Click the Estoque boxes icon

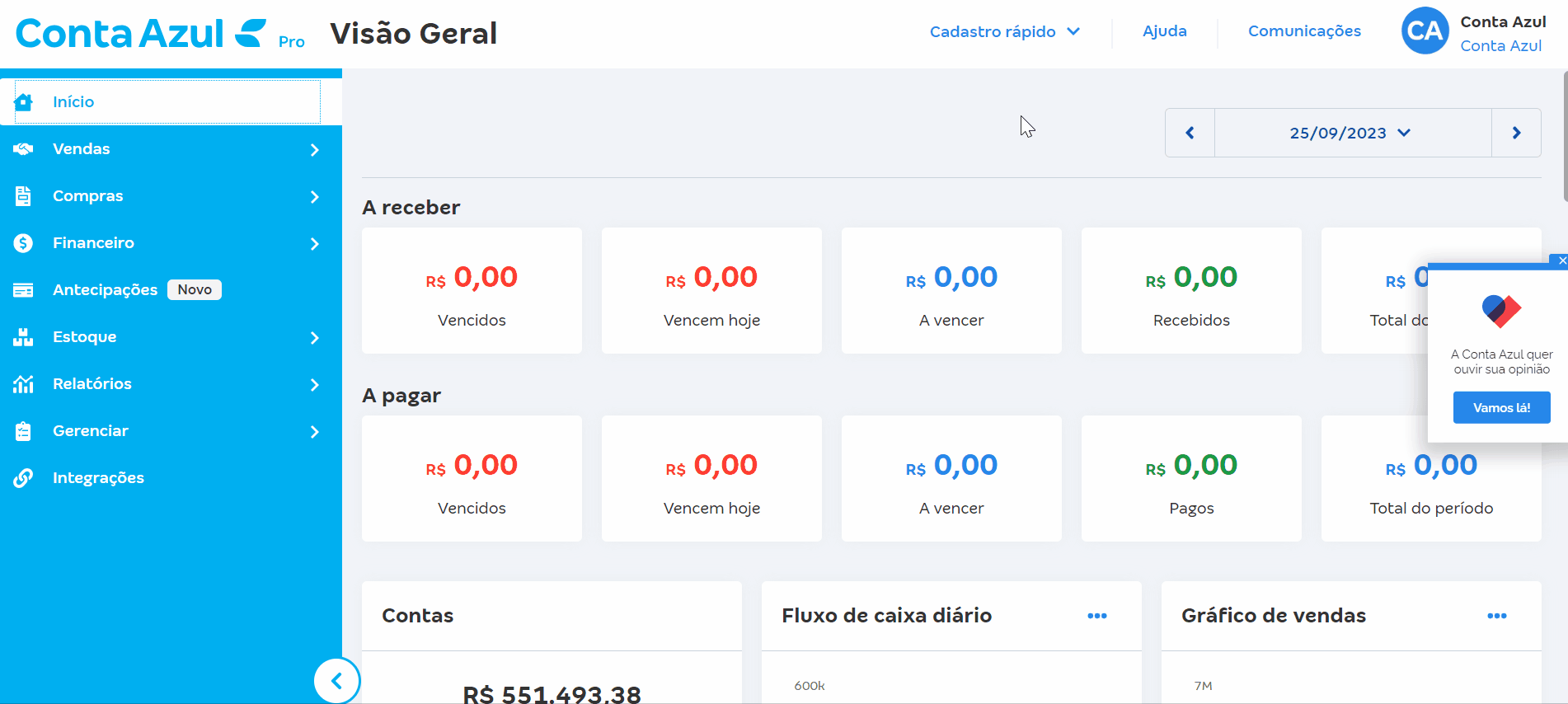click(23, 337)
